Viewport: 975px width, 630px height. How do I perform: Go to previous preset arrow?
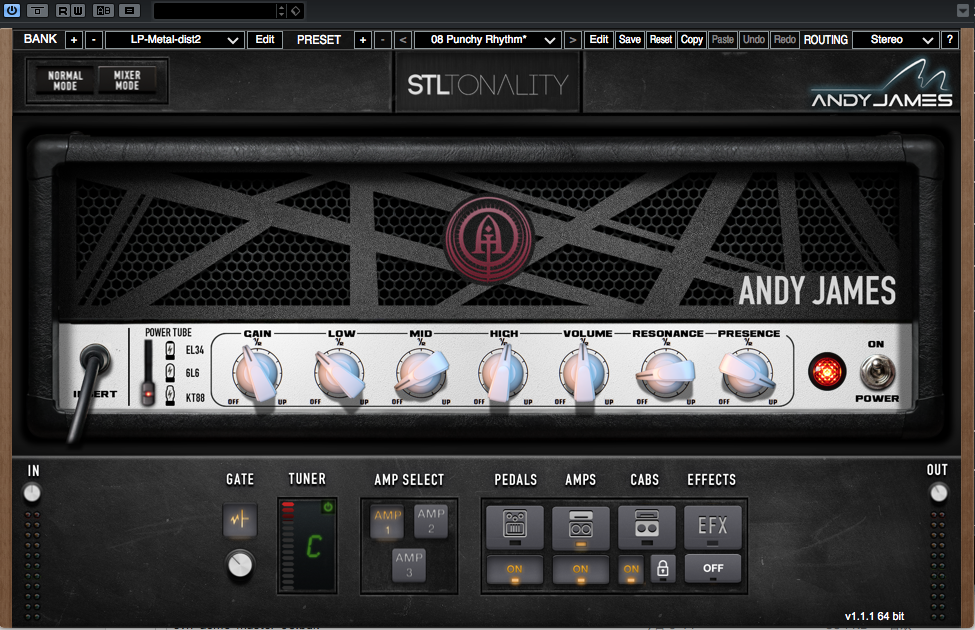click(402, 40)
